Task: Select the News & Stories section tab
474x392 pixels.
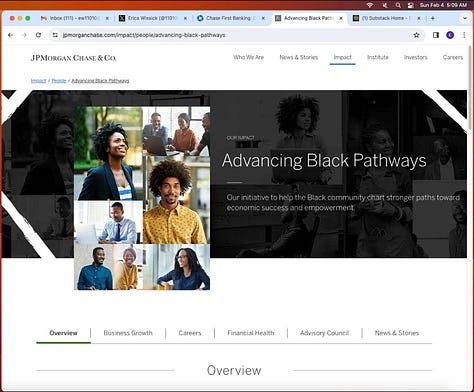Action: 397,333
